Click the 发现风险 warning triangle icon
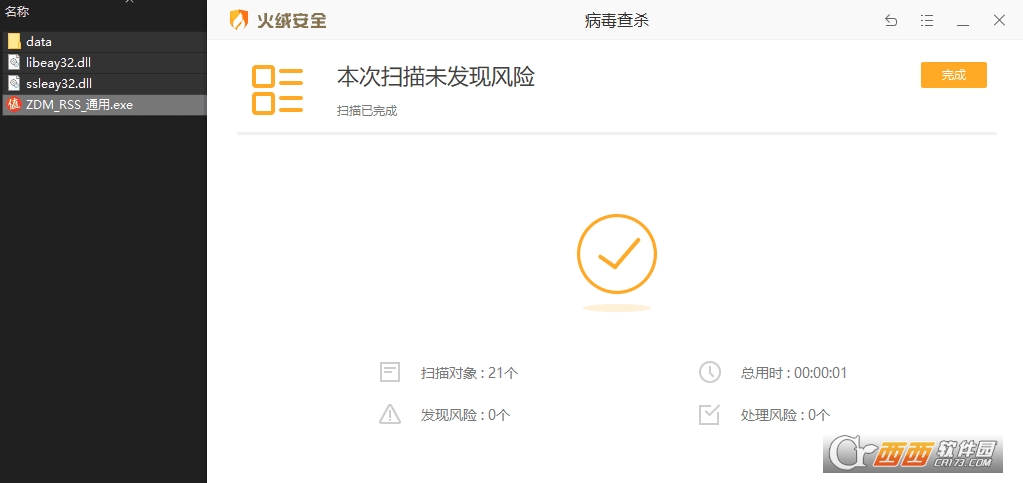The image size is (1023, 483). click(389, 414)
